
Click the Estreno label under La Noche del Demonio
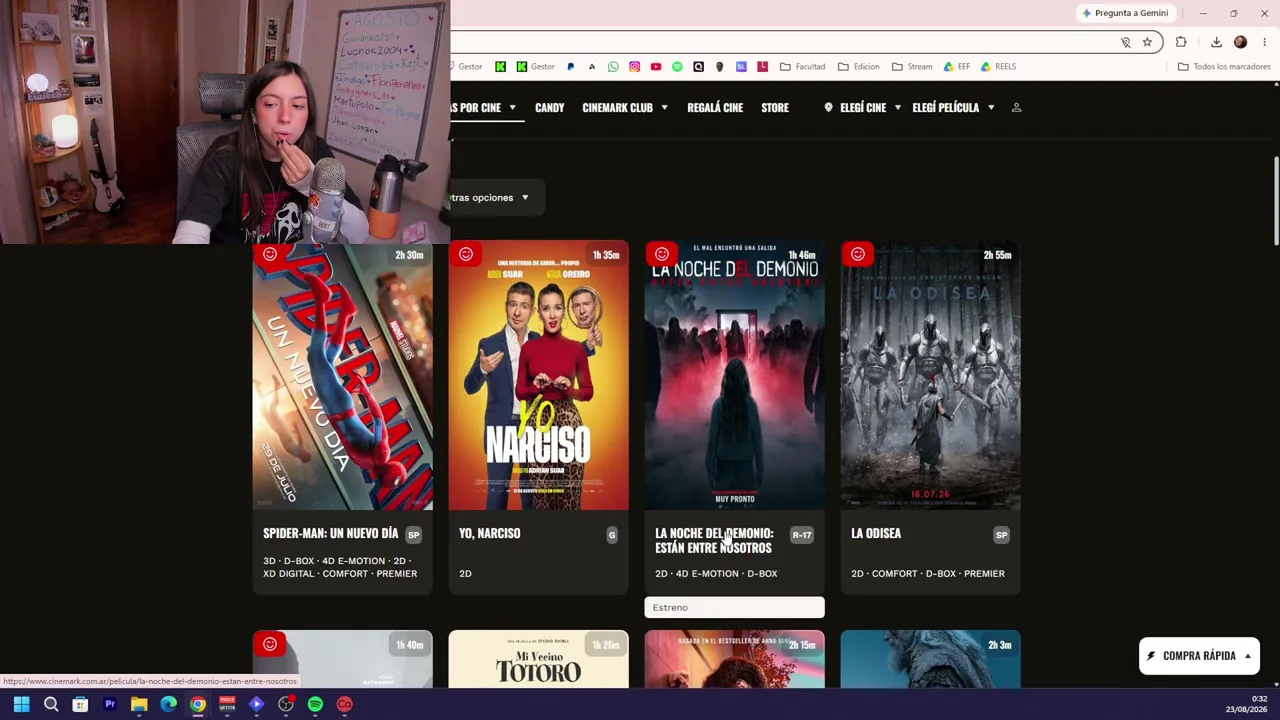coord(734,608)
